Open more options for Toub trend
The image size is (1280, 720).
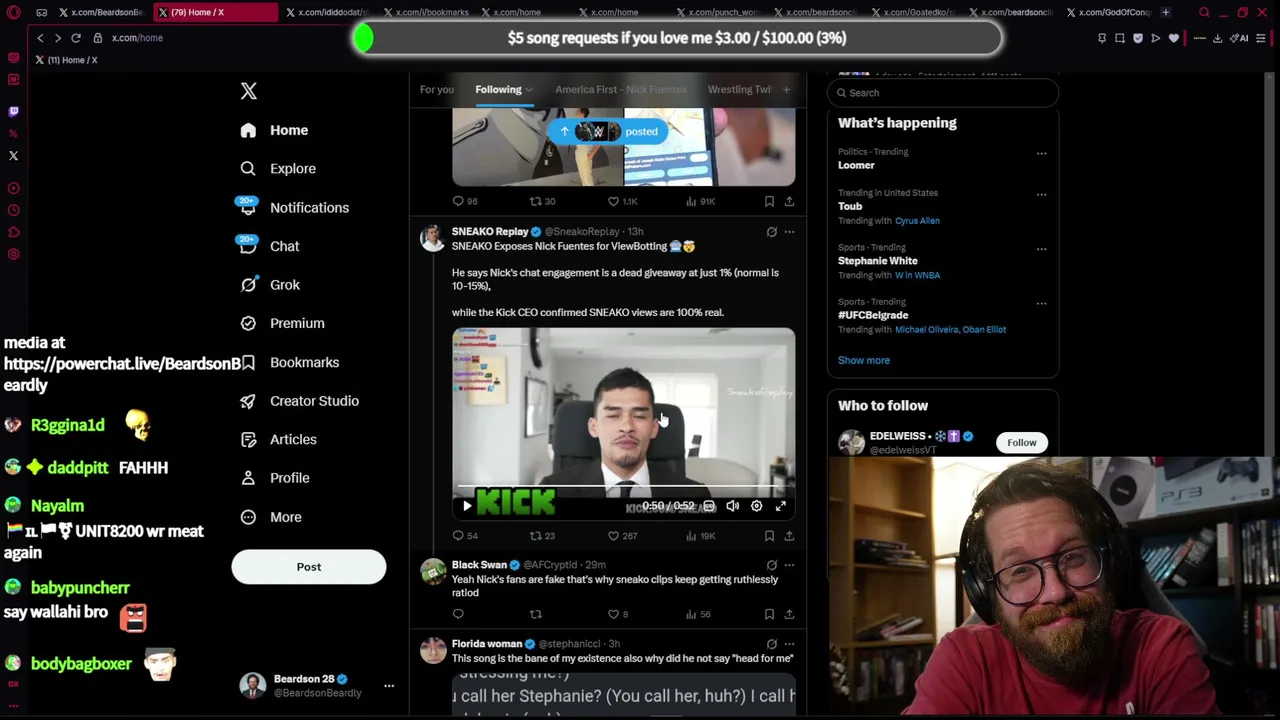click(1041, 195)
